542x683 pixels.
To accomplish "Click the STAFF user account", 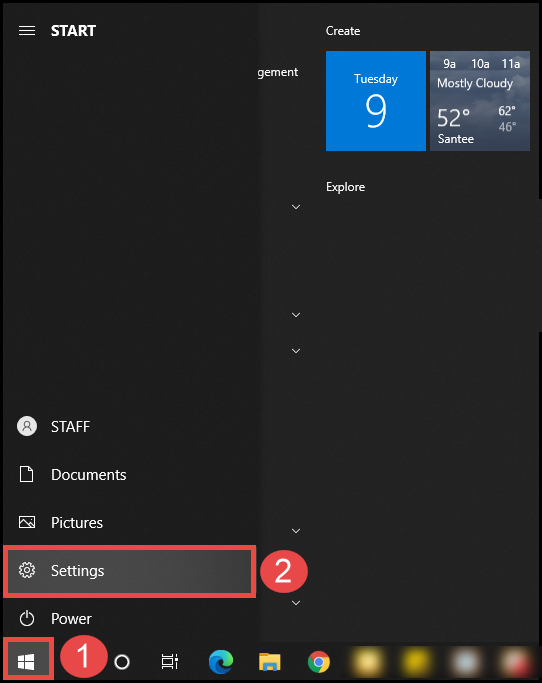I will pos(129,426).
